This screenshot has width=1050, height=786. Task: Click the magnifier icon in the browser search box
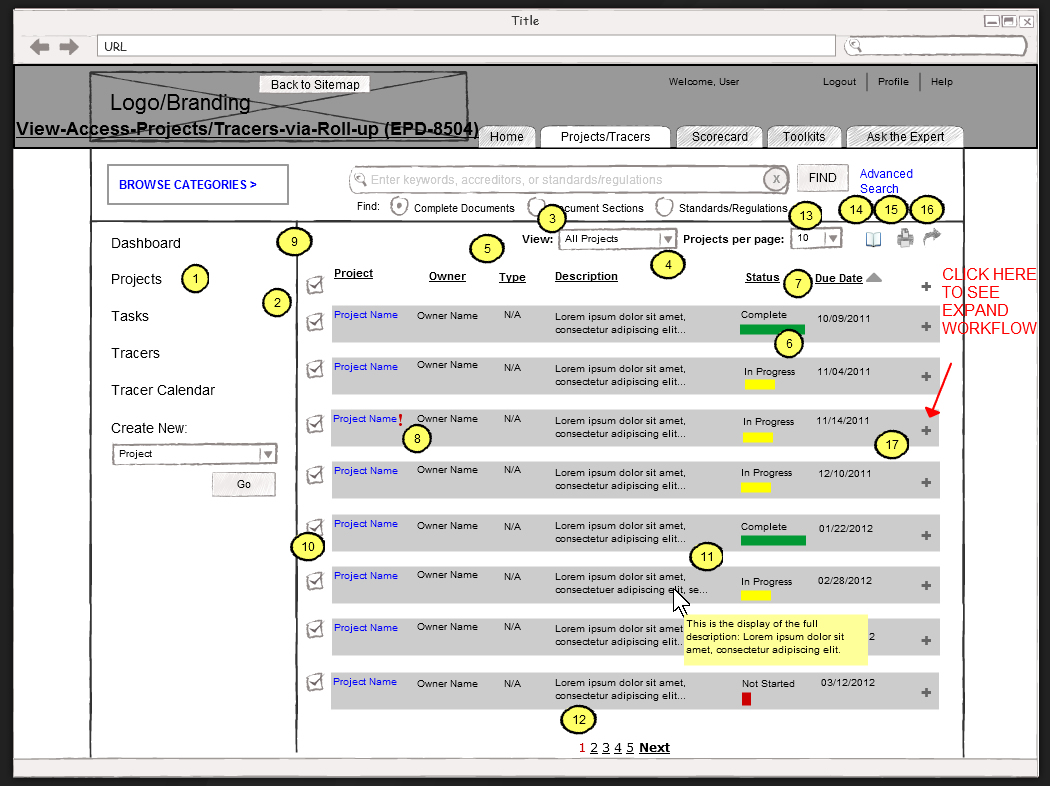[x=854, y=46]
